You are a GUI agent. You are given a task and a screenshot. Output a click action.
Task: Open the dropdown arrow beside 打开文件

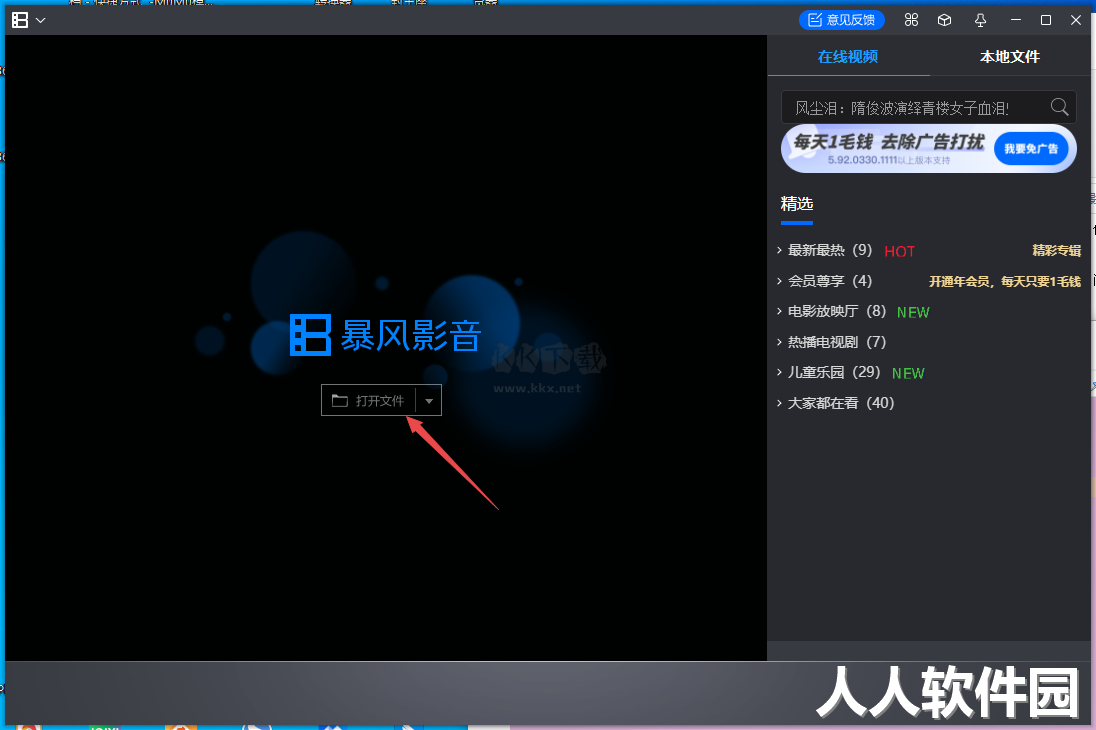(429, 401)
